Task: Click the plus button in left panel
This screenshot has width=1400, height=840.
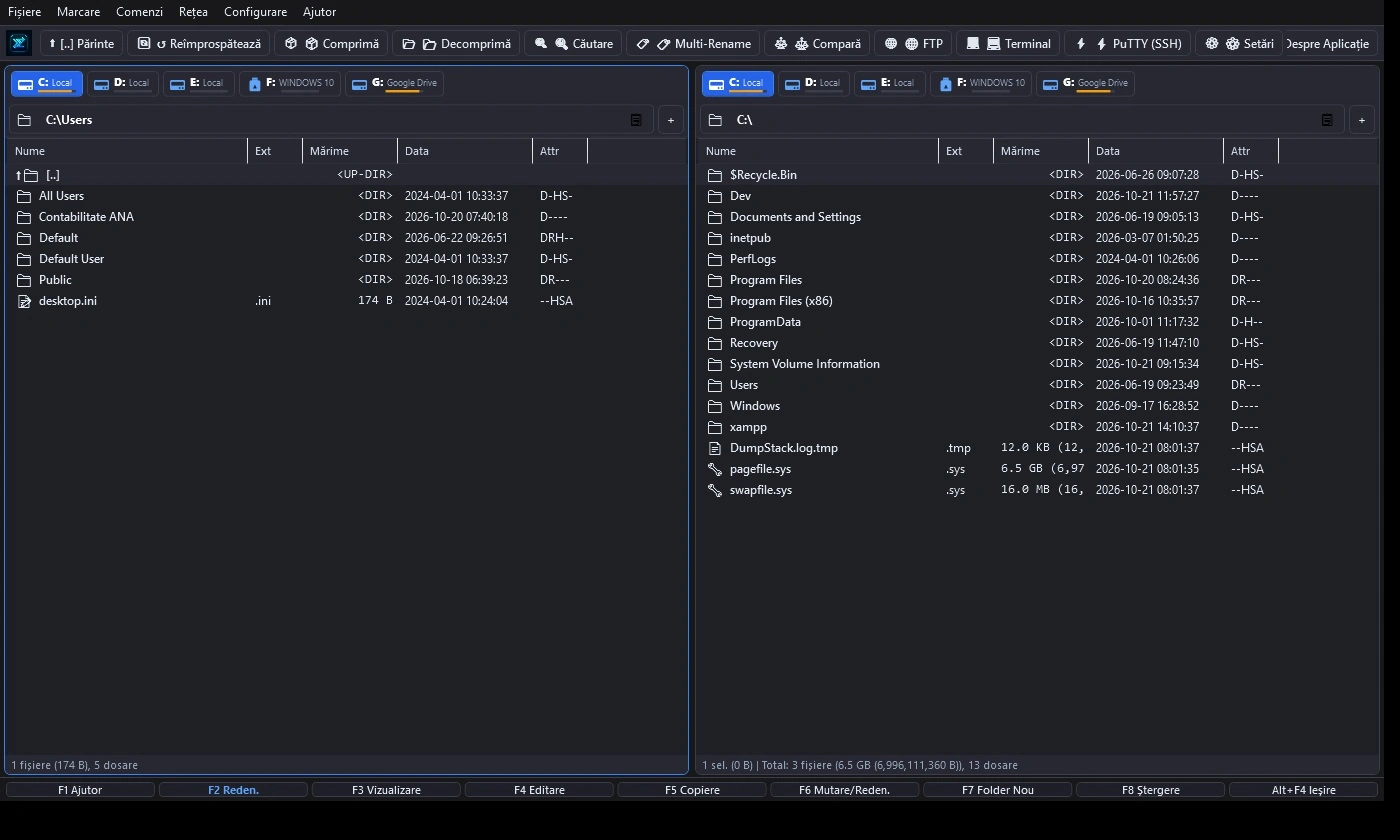Action: [x=671, y=120]
